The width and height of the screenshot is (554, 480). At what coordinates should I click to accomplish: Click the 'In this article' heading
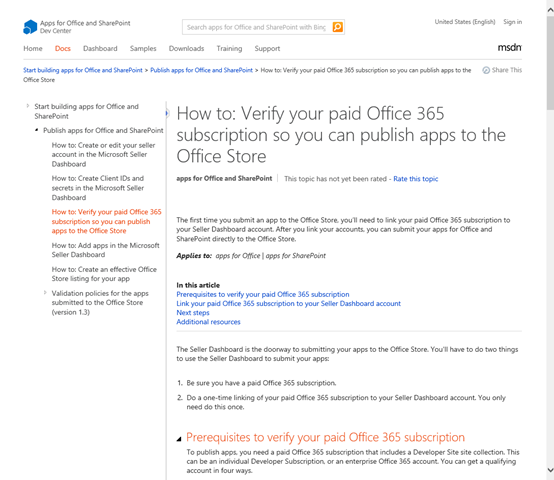(x=198, y=285)
